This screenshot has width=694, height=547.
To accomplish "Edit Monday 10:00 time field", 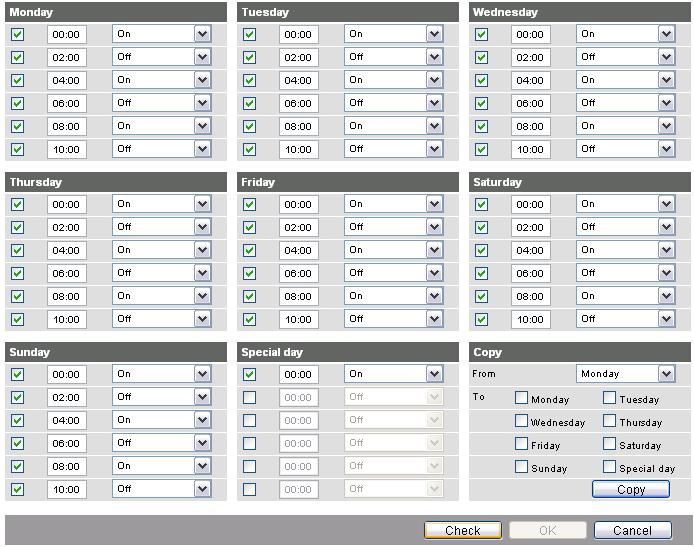I will (x=67, y=150).
